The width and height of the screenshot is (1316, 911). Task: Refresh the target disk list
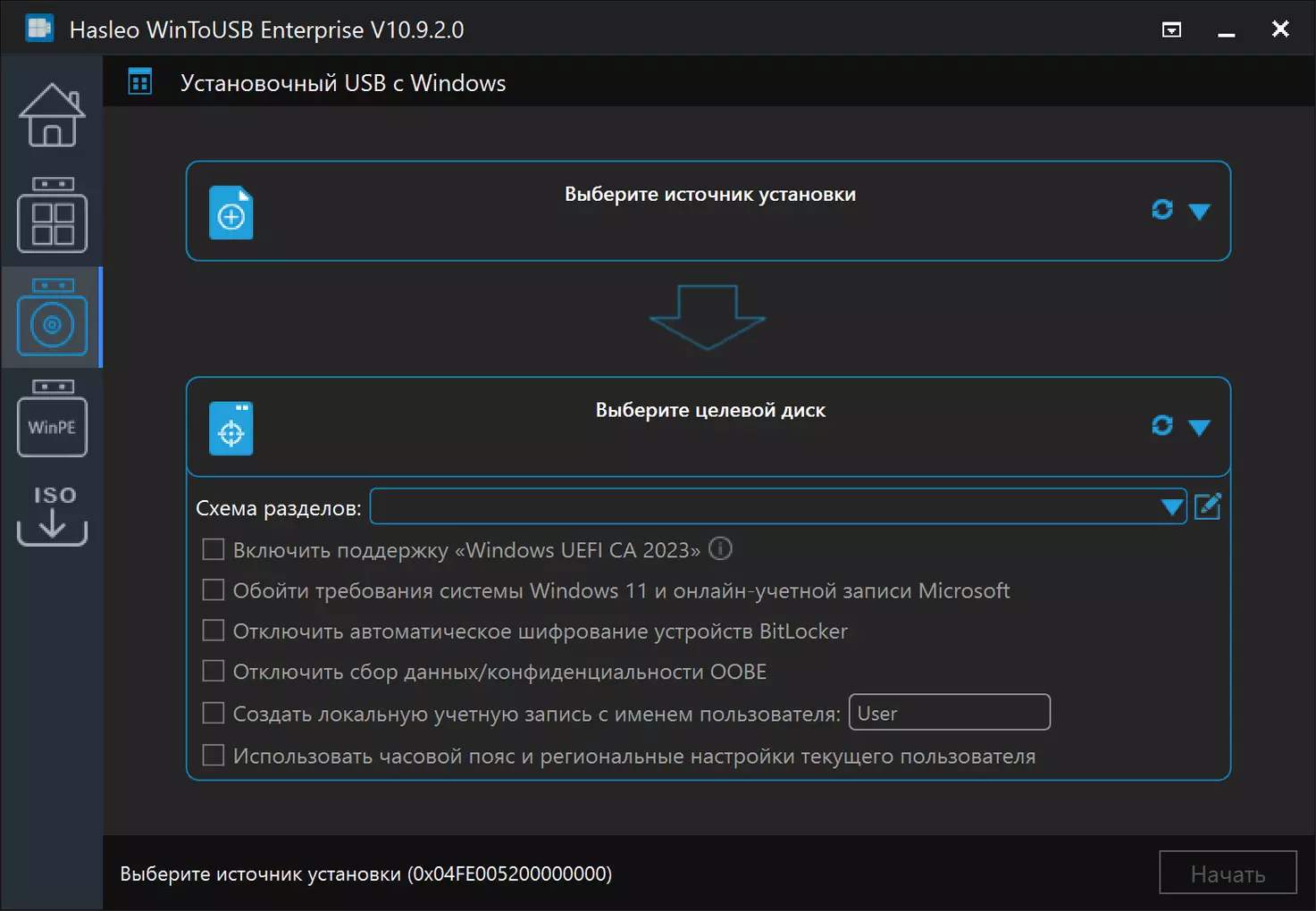1162,425
